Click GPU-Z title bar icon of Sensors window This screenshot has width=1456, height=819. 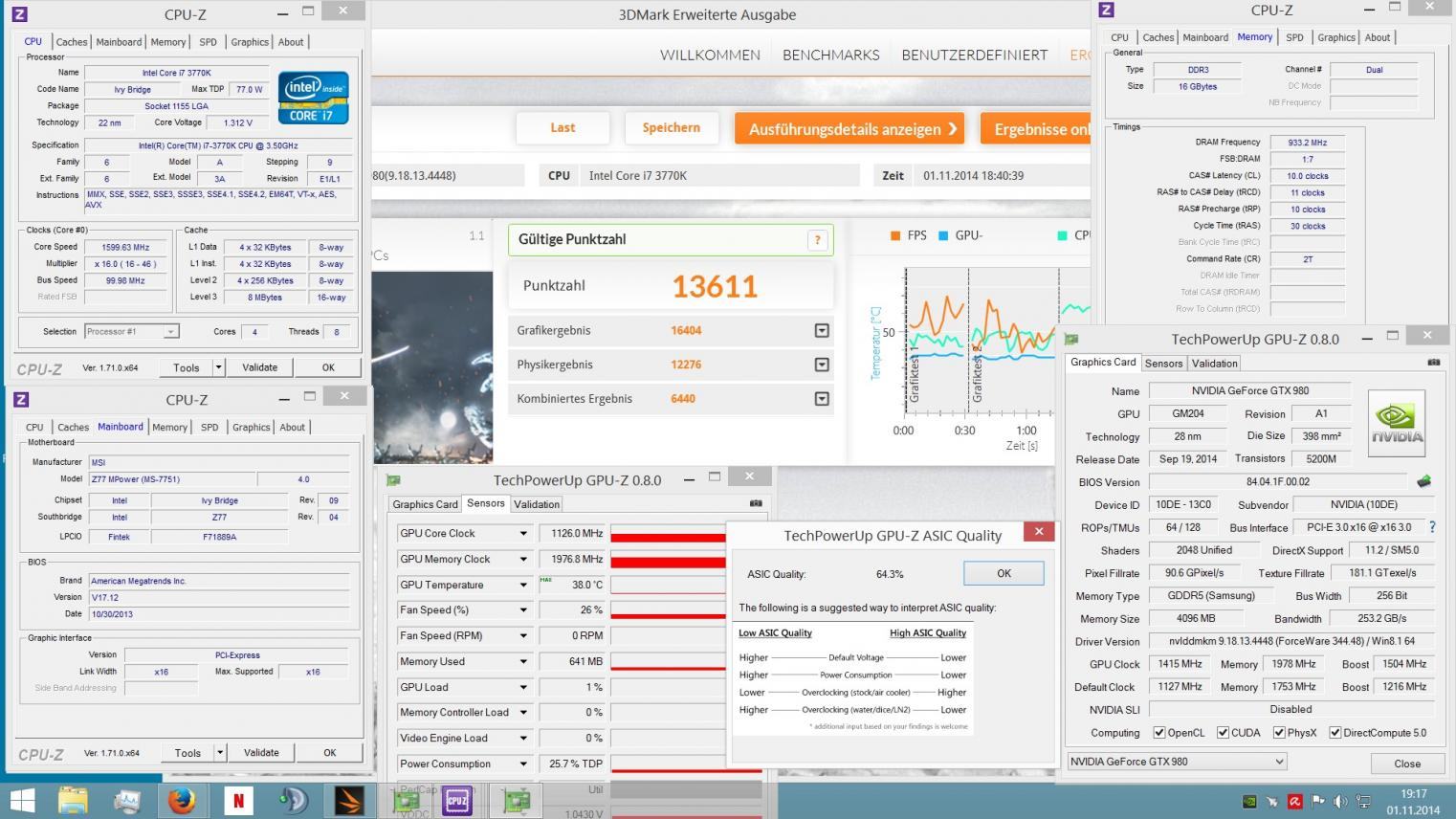(393, 480)
